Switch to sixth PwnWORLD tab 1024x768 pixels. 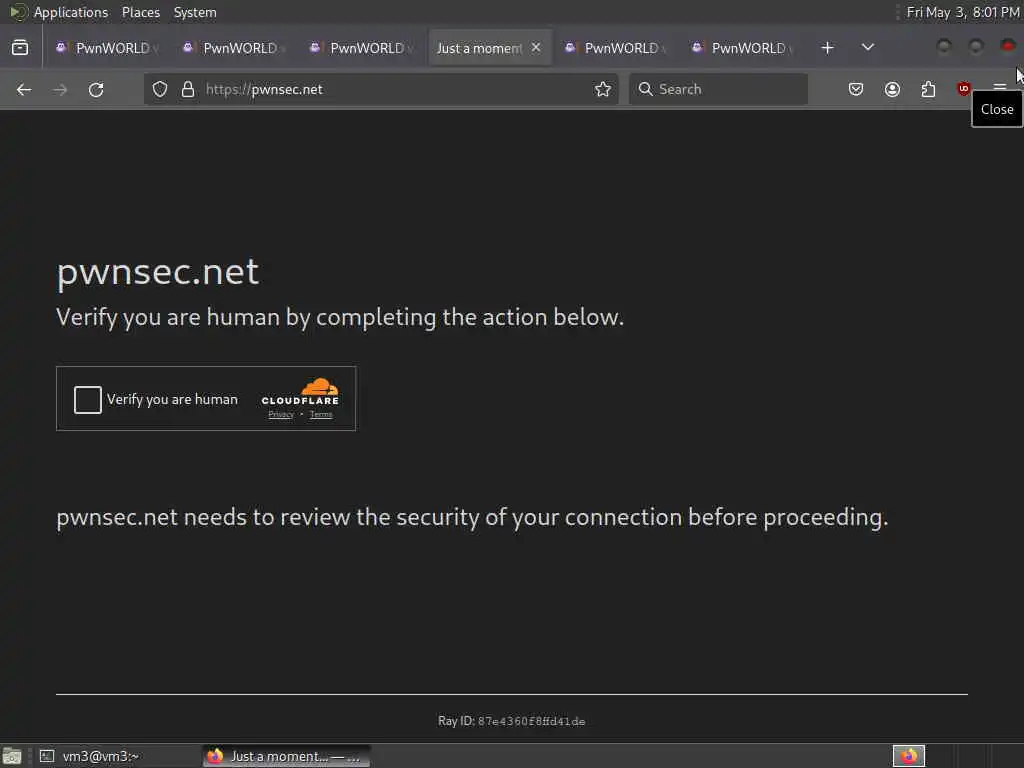coord(743,48)
